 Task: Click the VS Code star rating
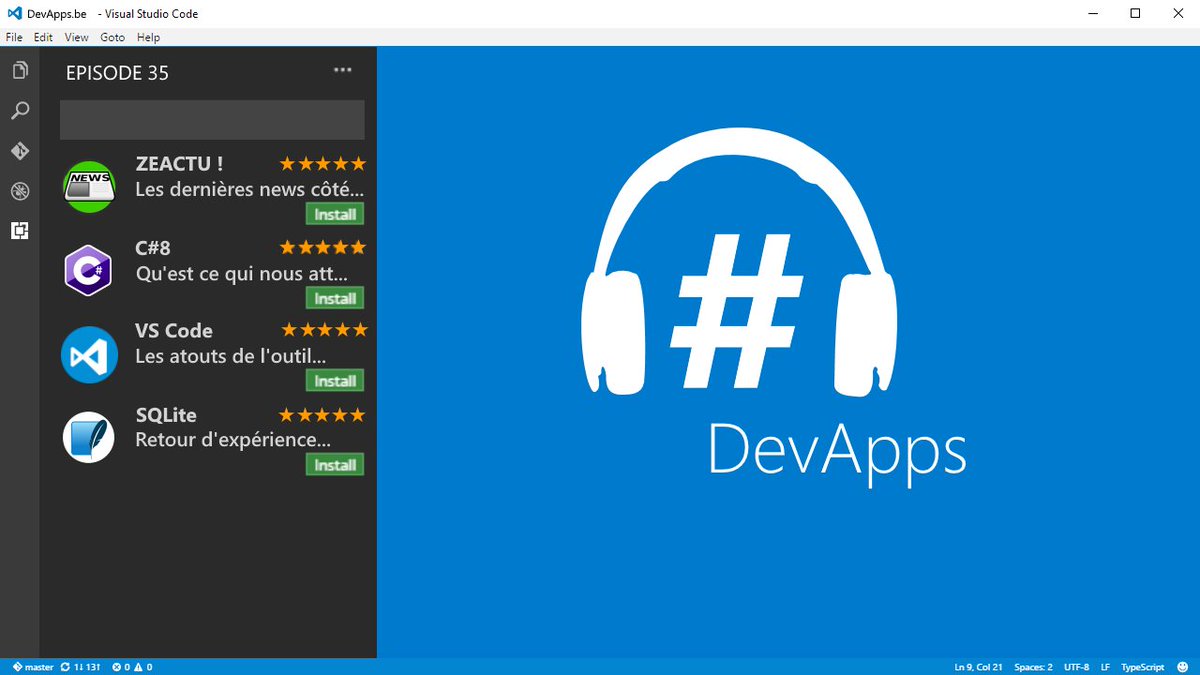pyautogui.click(x=324, y=330)
